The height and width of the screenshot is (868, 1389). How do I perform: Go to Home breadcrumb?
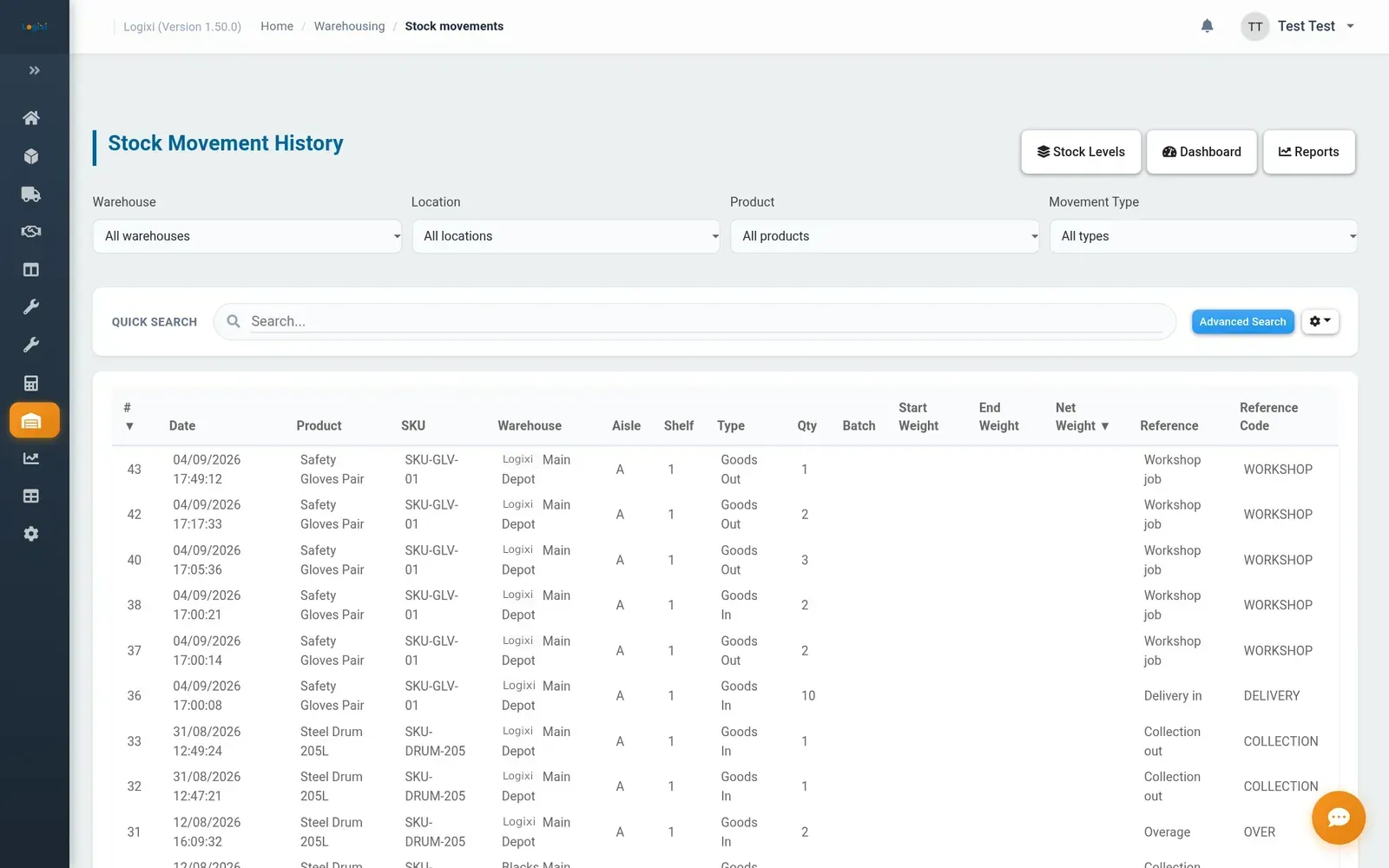pos(277,26)
